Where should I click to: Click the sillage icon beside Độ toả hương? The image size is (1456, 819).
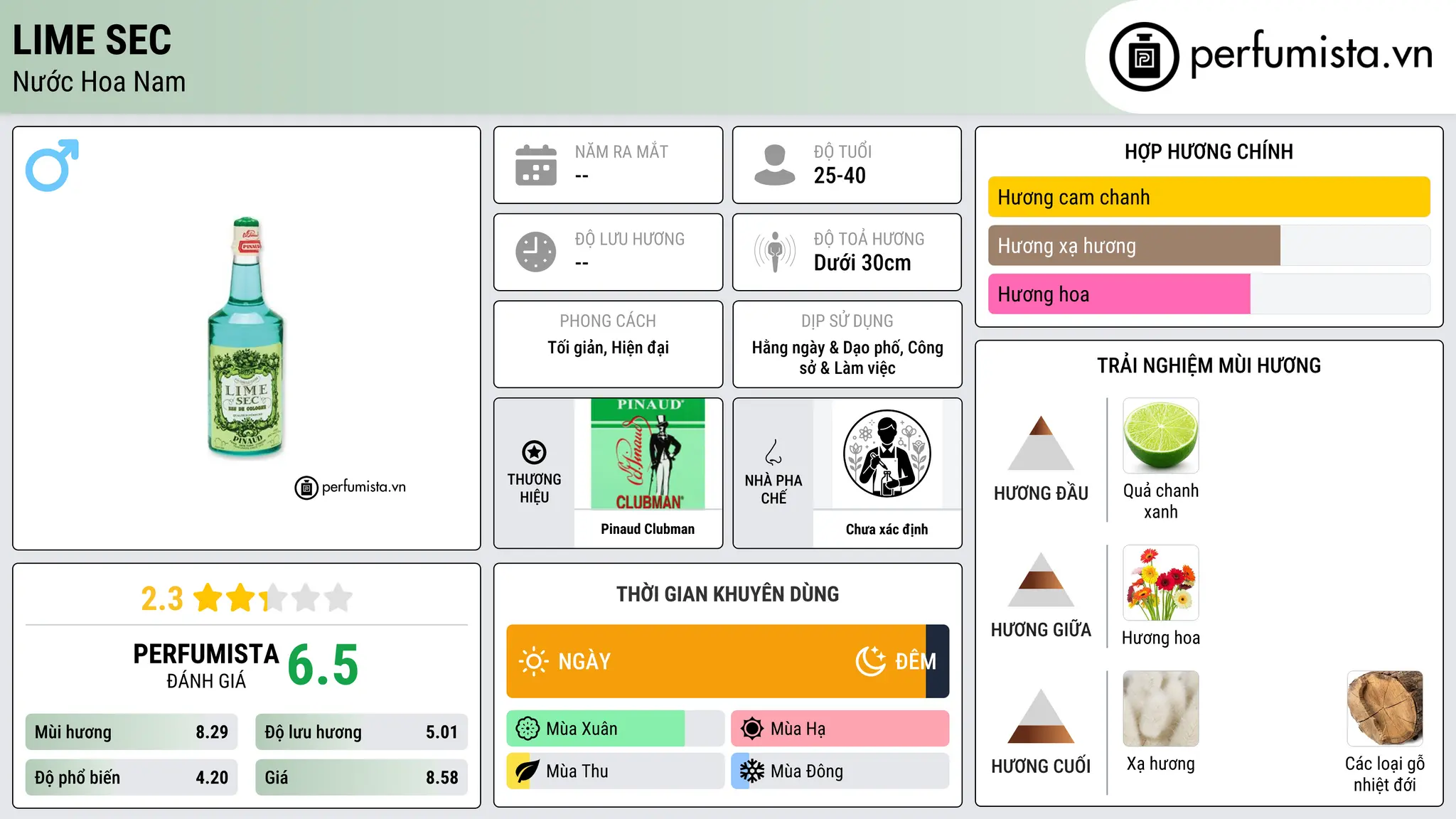[774, 252]
